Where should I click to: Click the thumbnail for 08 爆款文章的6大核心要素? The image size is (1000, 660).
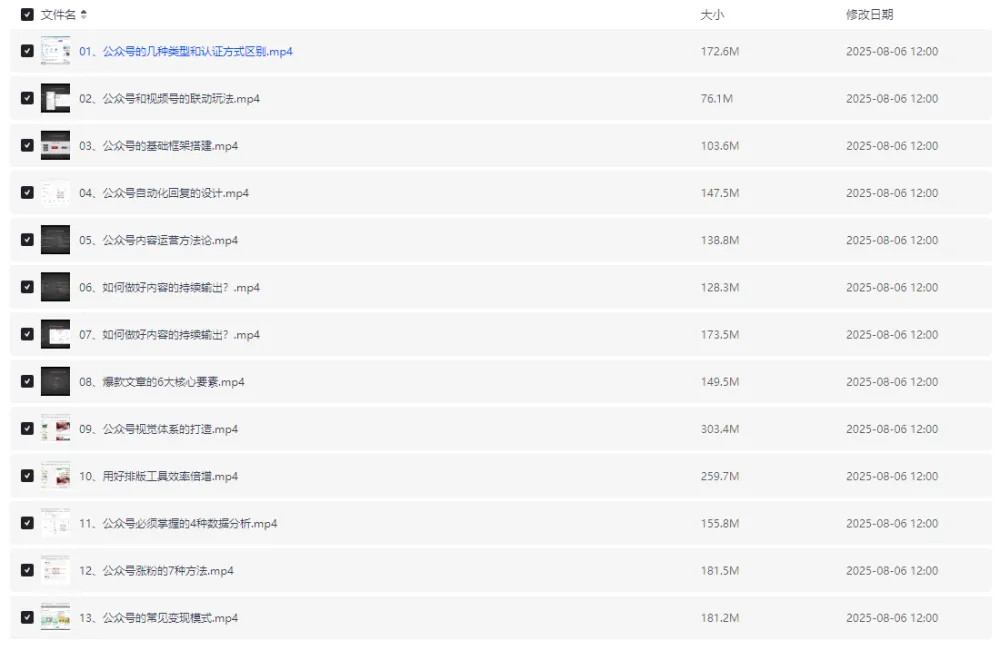pos(55,382)
